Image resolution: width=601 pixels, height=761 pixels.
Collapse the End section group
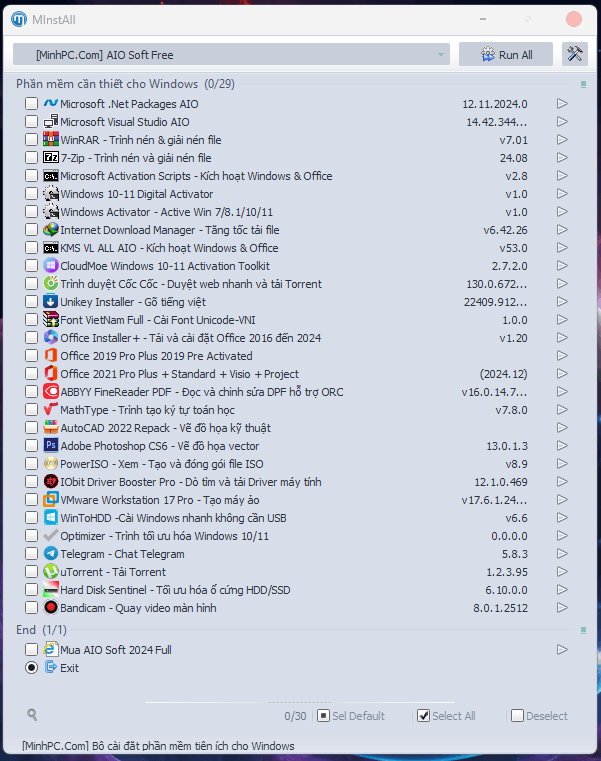583,631
